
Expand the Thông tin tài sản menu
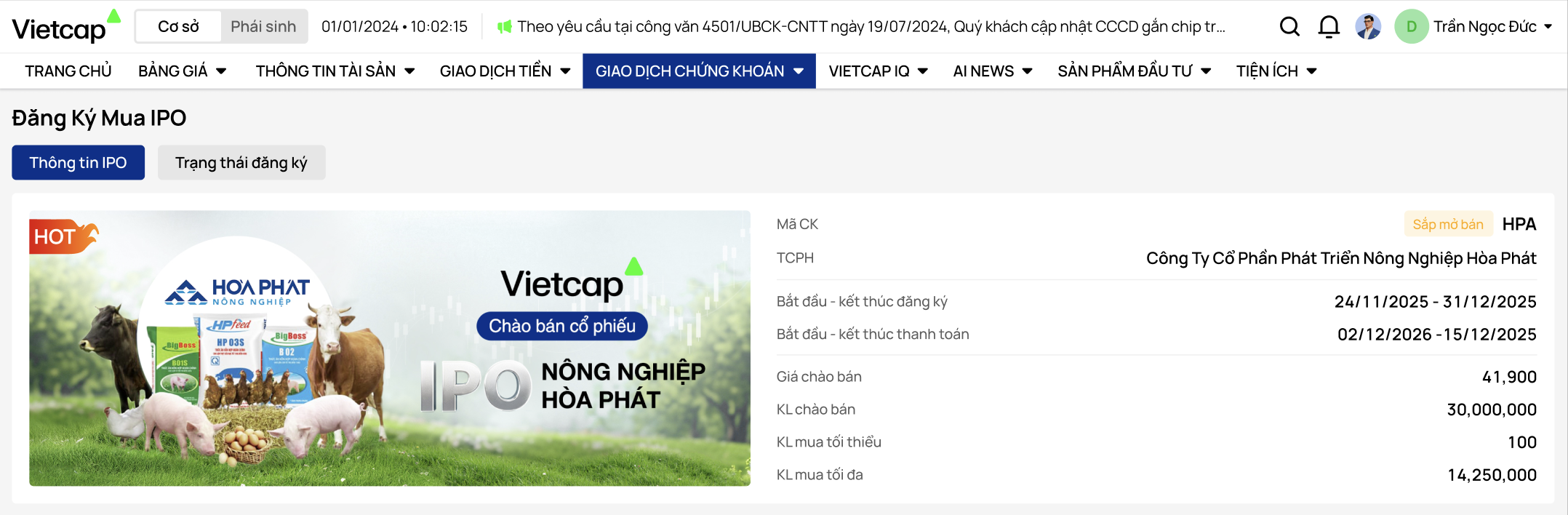(335, 71)
